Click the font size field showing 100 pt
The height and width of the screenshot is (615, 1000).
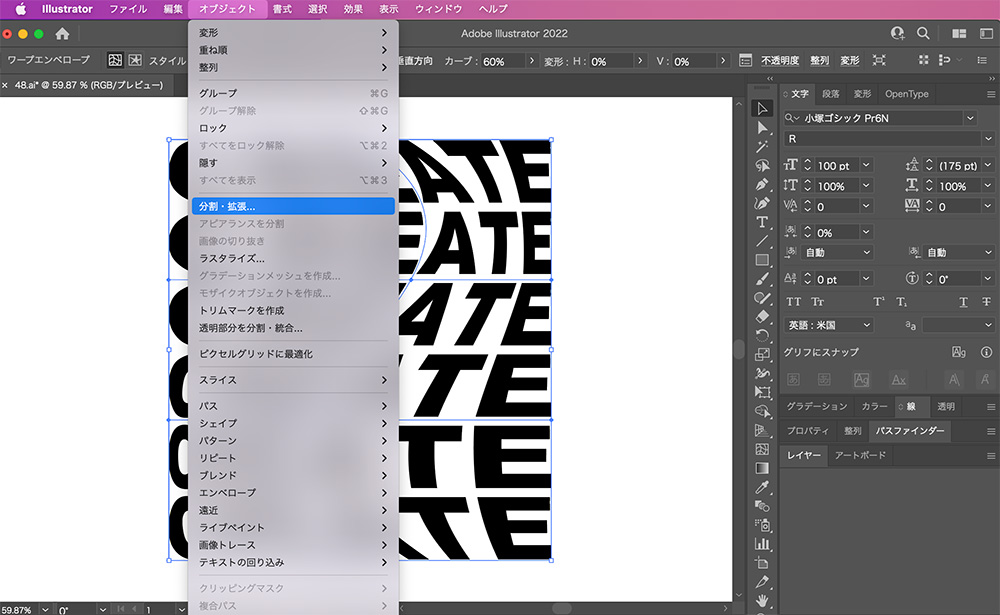tap(834, 165)
